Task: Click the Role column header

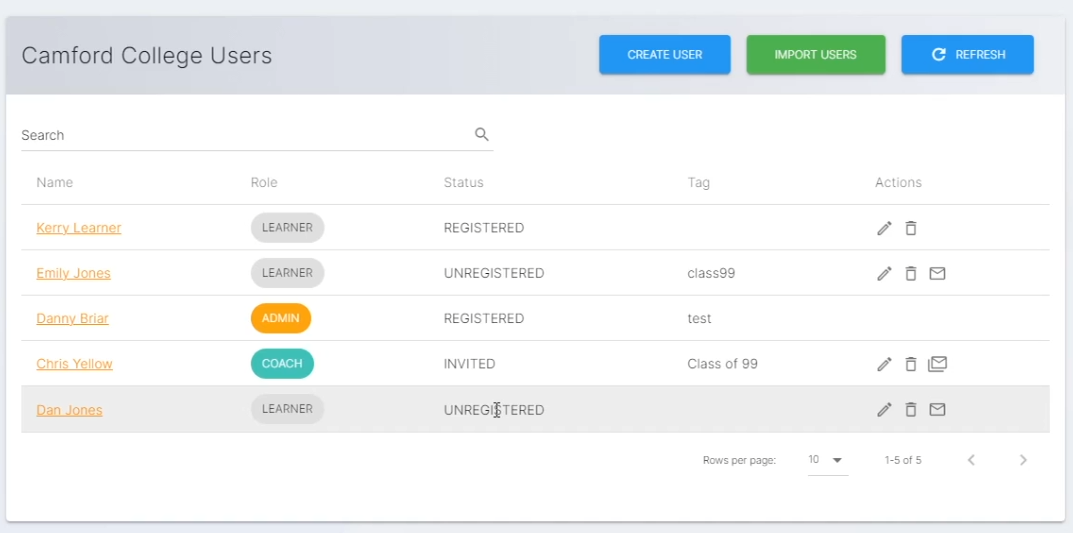Action: click(x=264, y=182)
